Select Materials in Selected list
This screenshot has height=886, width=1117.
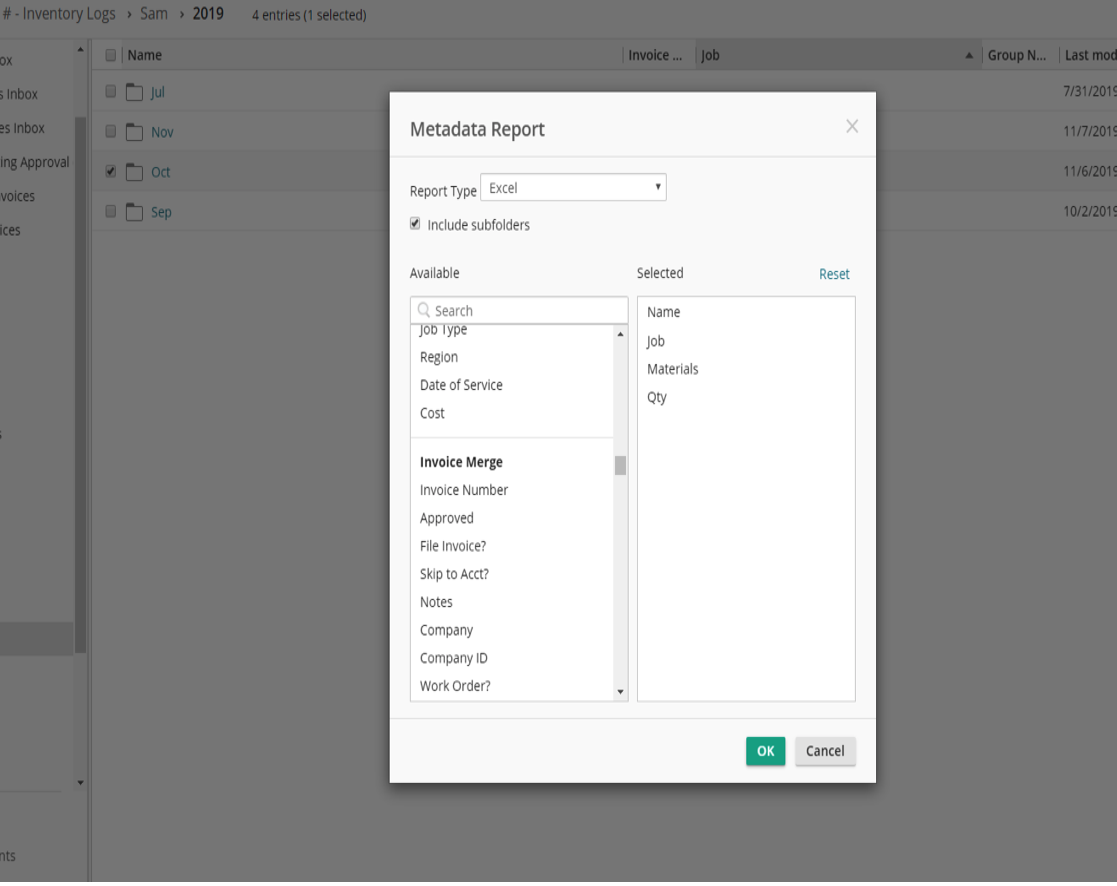672,369
